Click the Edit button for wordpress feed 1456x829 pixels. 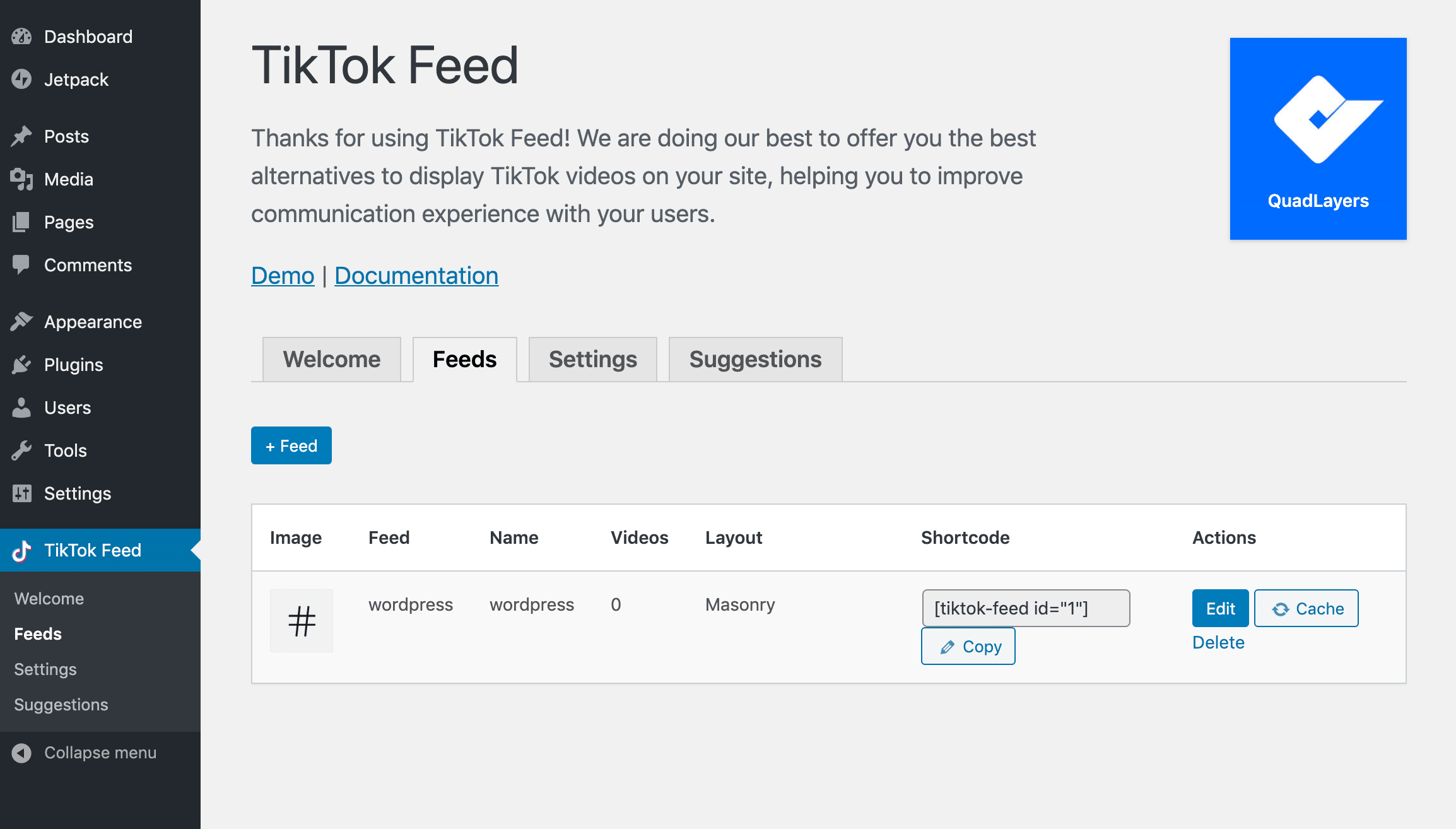pyautogui.click(x=1220, y=607)
